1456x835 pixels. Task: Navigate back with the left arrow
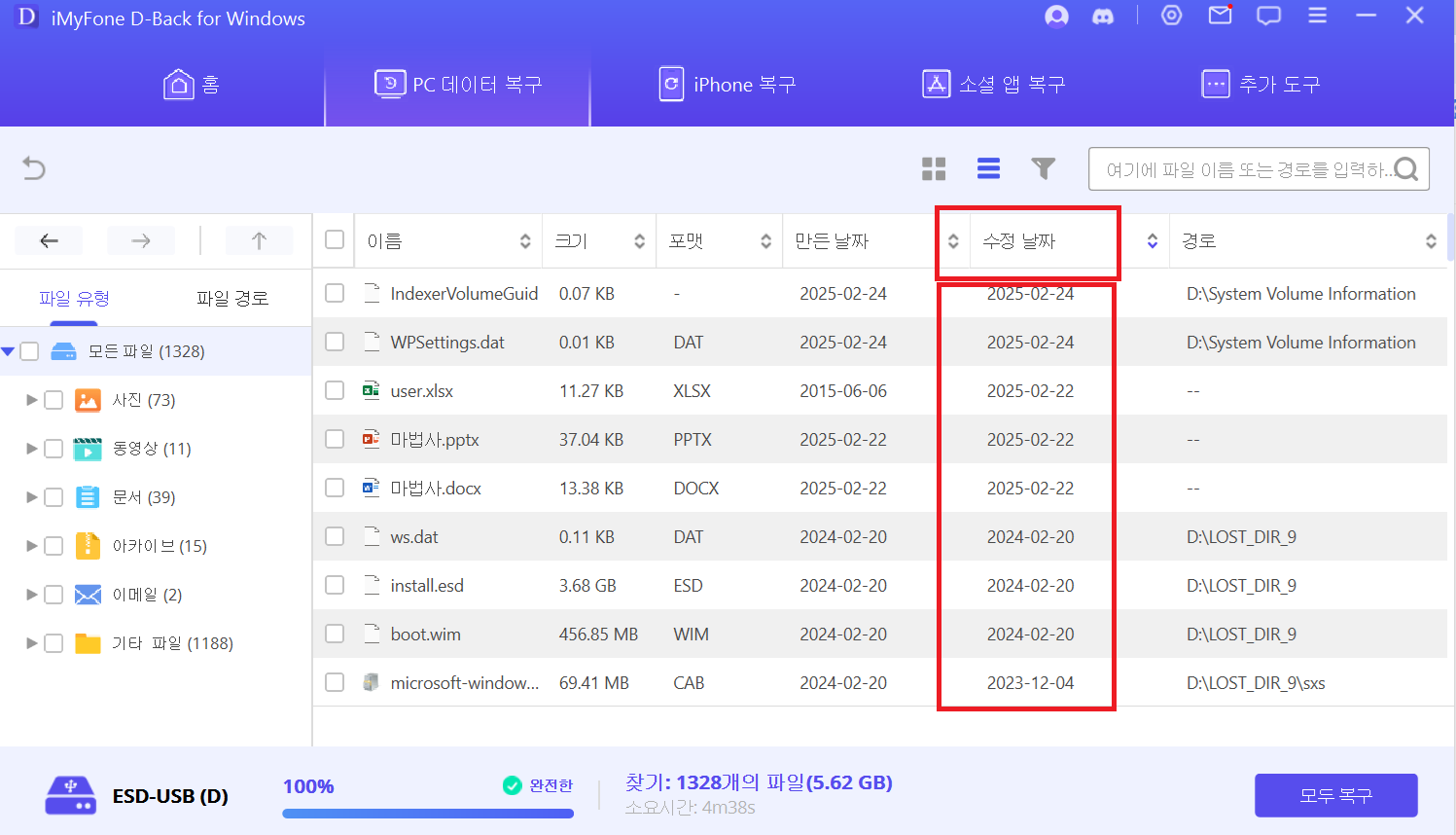[49, 240]
